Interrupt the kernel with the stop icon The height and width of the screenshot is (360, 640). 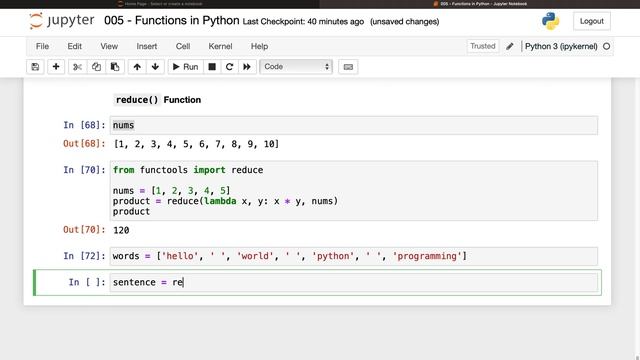(x=212, y=67)
